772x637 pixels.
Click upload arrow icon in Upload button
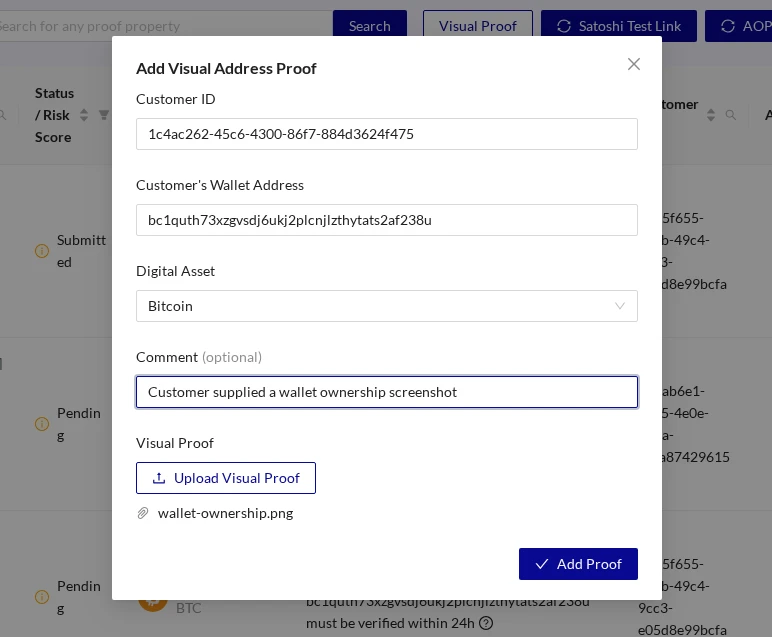pos(159,478)
